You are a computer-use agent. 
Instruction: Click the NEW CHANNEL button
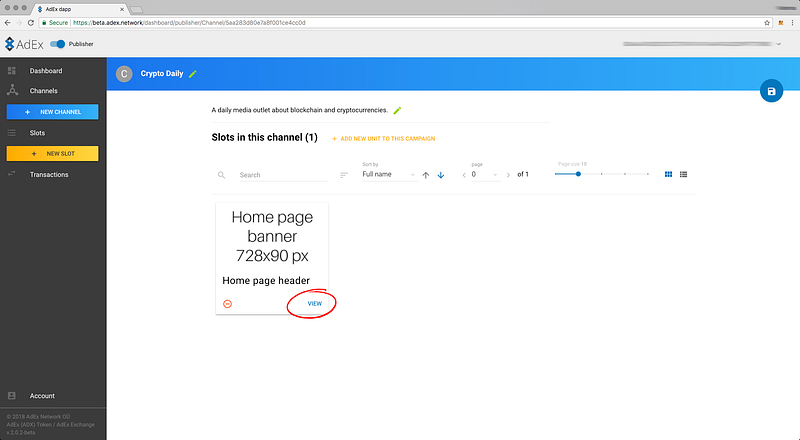click(x=53, y=112)
